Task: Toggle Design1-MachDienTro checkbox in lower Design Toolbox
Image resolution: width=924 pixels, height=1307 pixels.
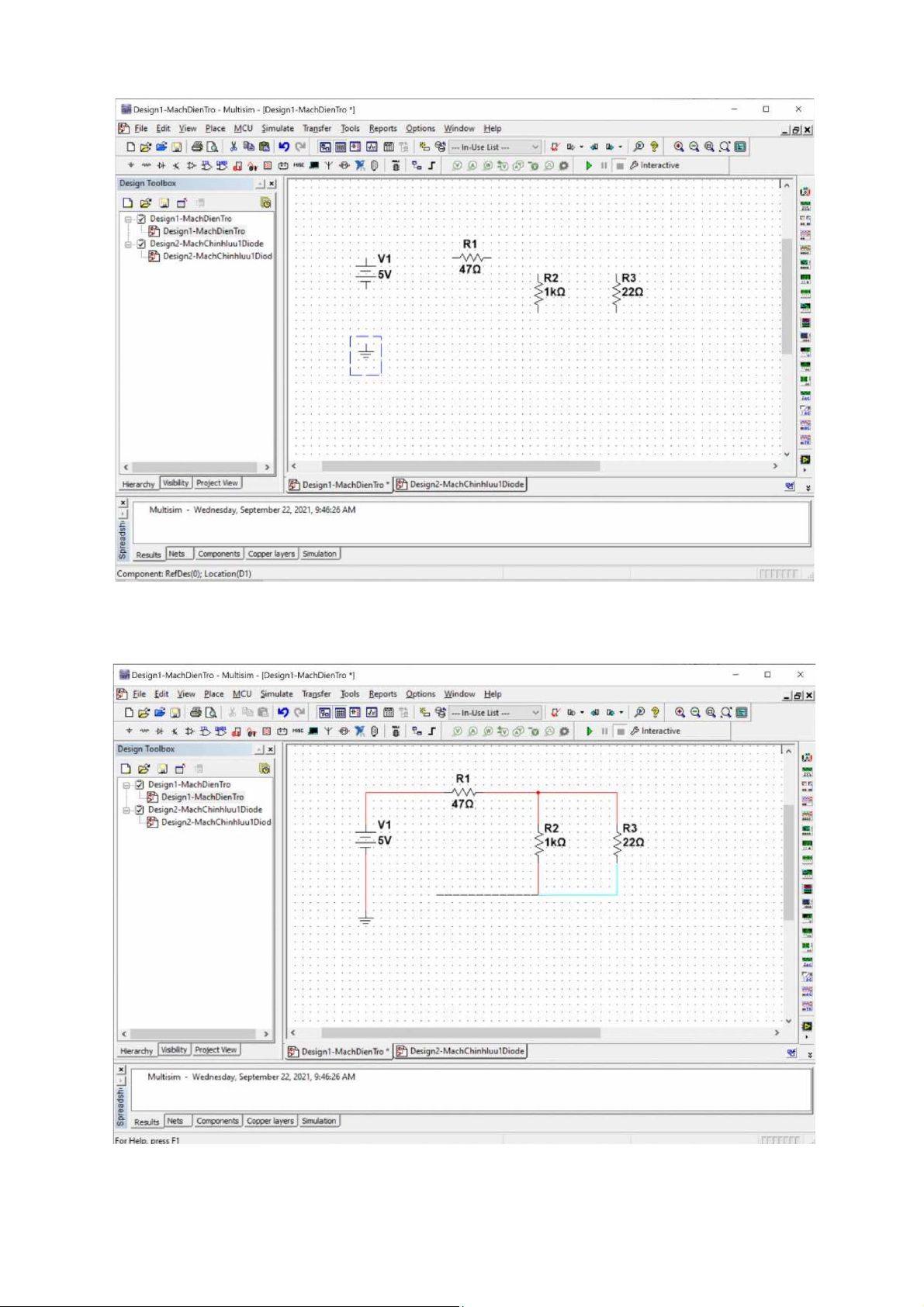Action: 140,784
